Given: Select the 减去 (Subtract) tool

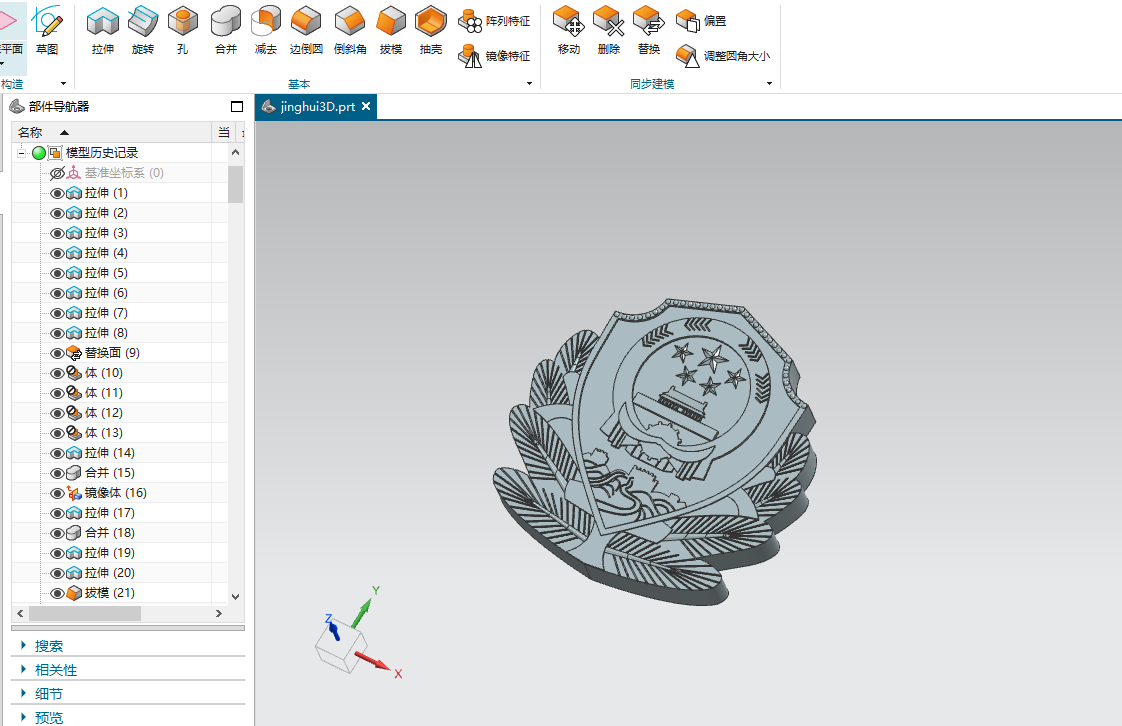Looking at the screenshot, I should (265, 31).
